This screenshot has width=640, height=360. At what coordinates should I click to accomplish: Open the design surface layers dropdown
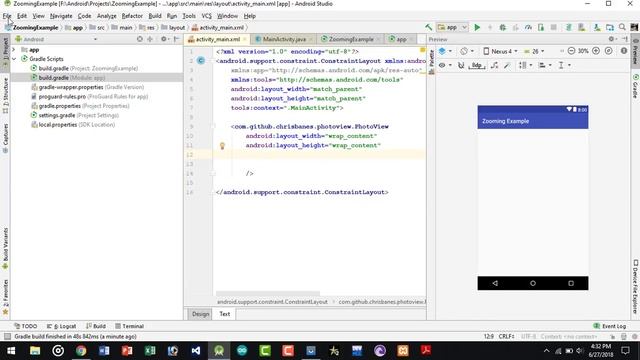445,51
